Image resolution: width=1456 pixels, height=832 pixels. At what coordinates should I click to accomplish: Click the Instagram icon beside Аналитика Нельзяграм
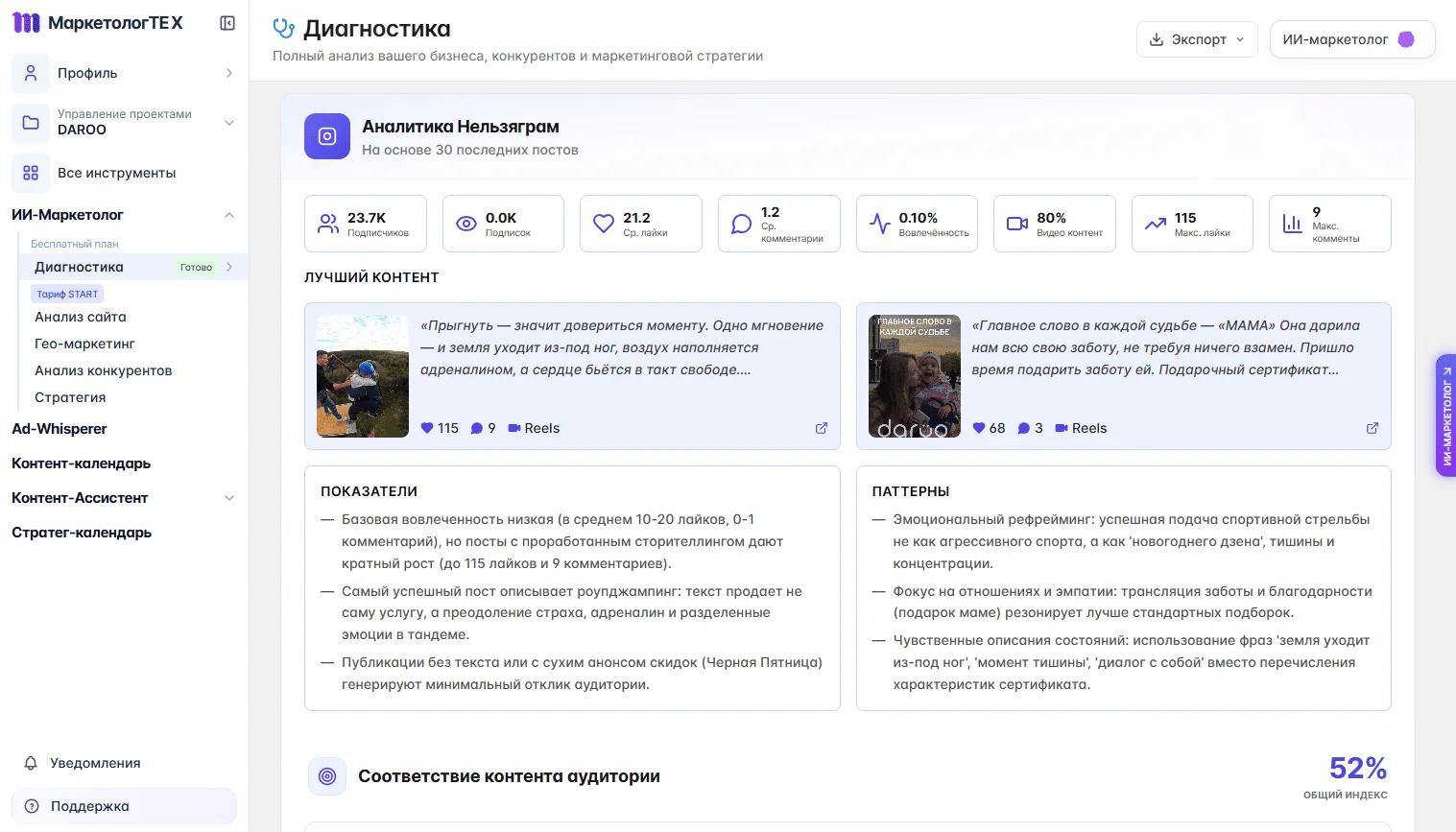[x=326, y=136]
